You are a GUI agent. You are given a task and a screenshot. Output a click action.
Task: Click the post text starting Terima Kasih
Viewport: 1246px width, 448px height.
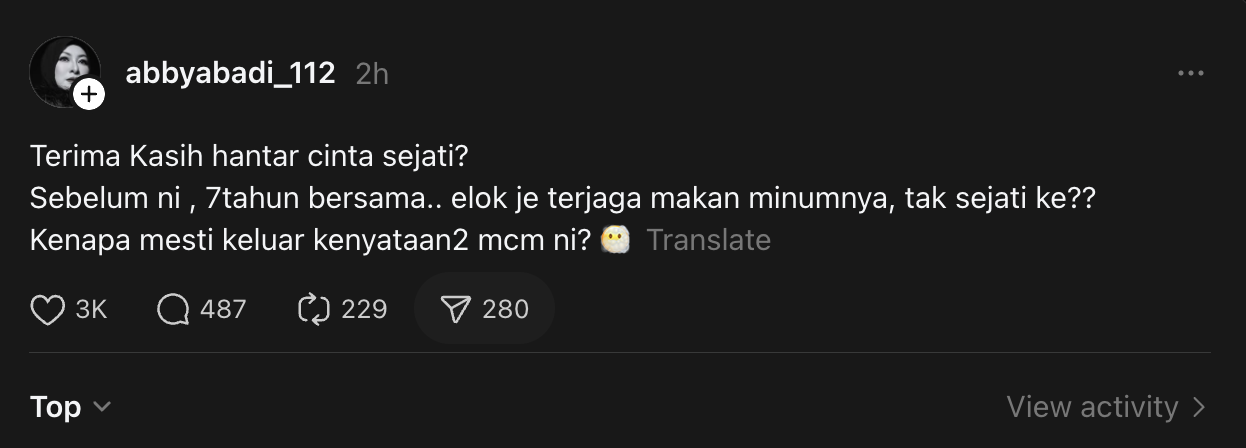point(250,158)
